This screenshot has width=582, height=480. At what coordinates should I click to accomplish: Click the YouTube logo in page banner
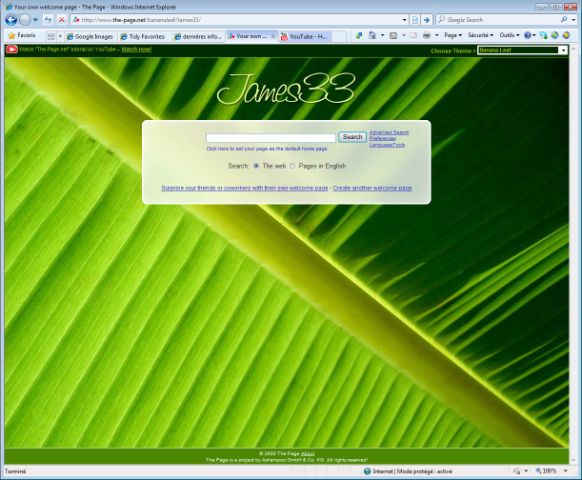12,49
